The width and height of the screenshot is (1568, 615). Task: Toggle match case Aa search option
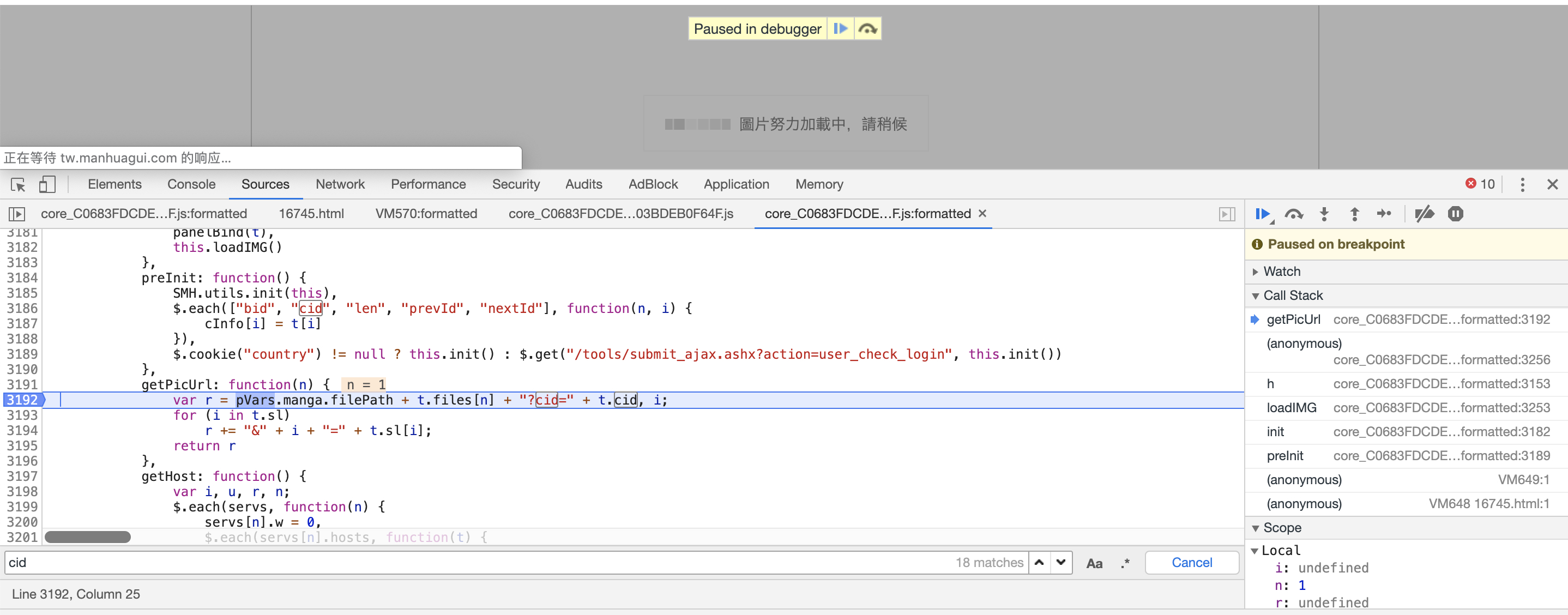coord(1094,563)
